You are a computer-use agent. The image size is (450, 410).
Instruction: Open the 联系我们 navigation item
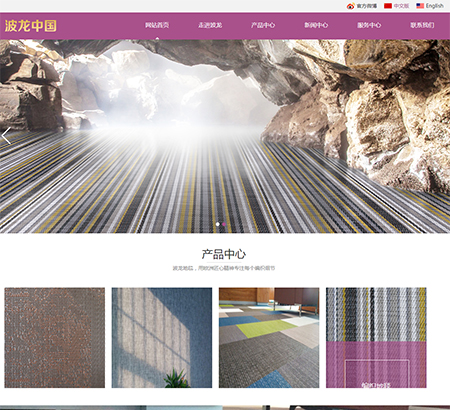pyautogui.click(x=422, y=25)
